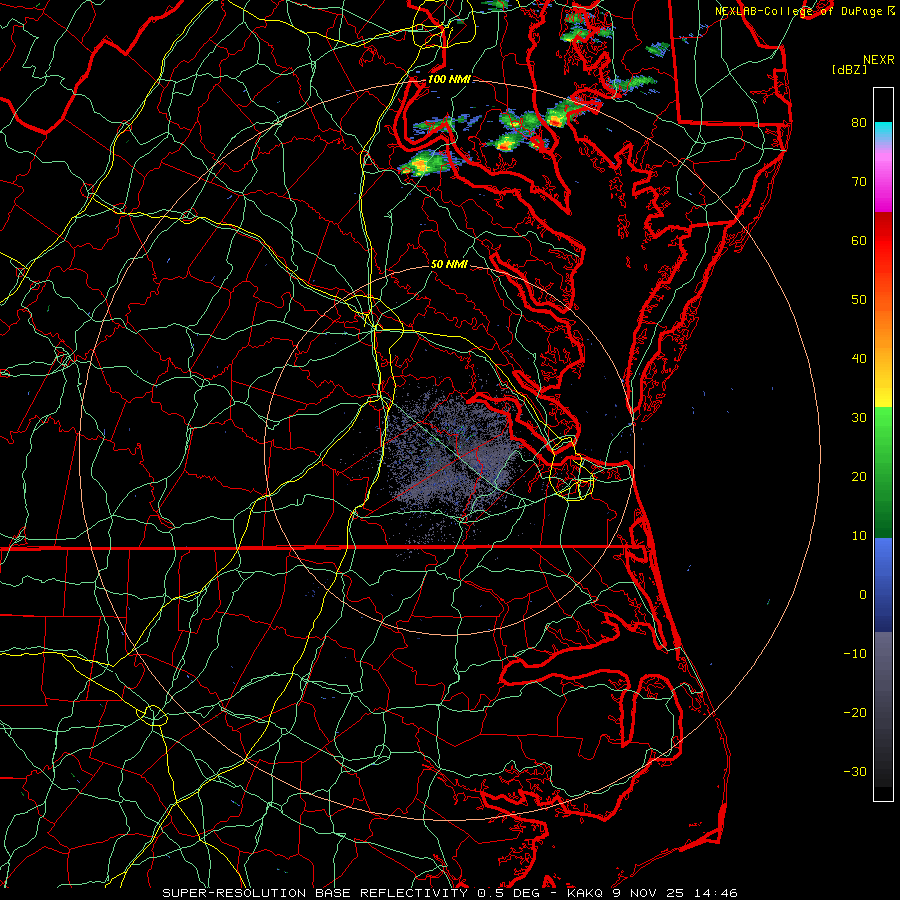
Task: Click the NEXR label above color scale
Action: [x=879, y=60]
